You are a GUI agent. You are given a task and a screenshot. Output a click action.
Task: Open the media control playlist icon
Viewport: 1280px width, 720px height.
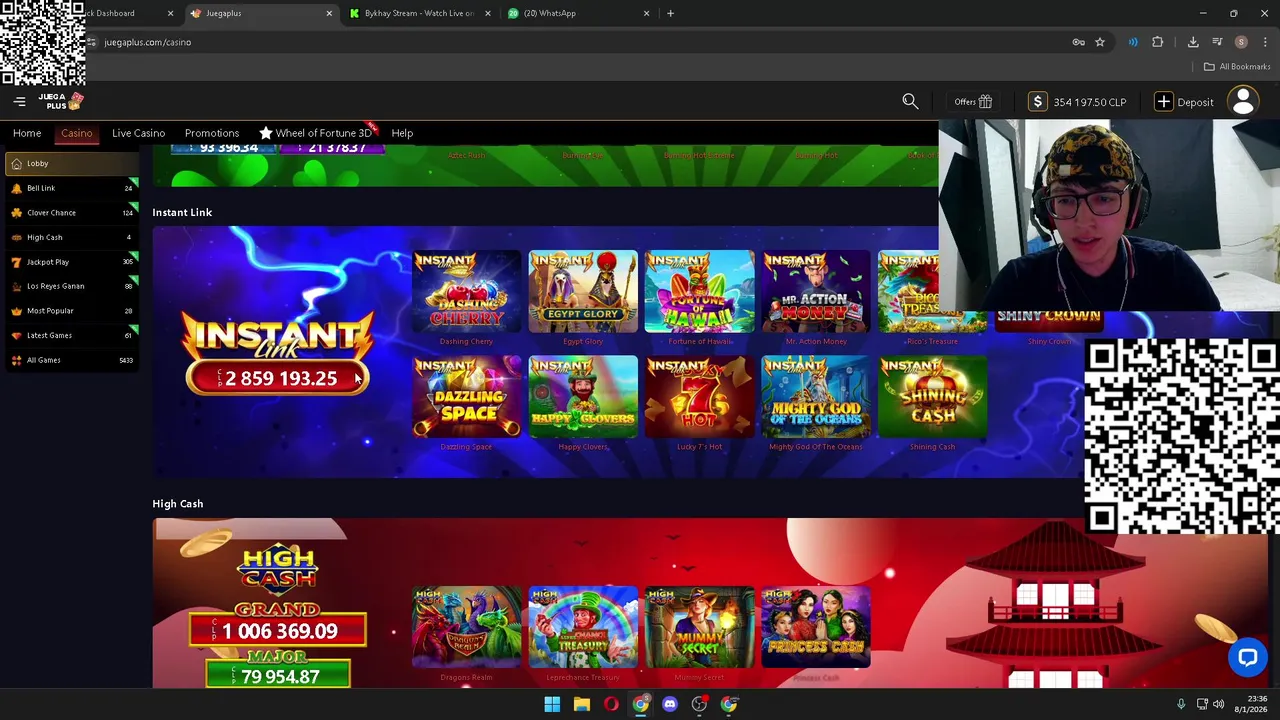click(1217, 42)
